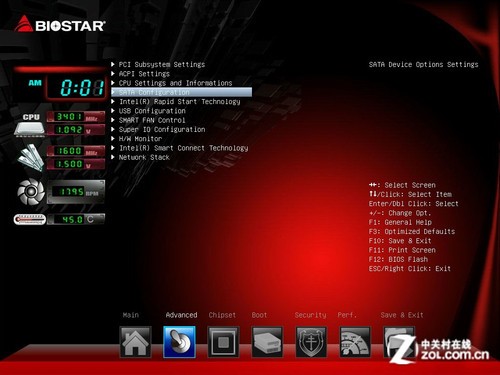Open USB Configuration submenu

(x=152, y=111)
